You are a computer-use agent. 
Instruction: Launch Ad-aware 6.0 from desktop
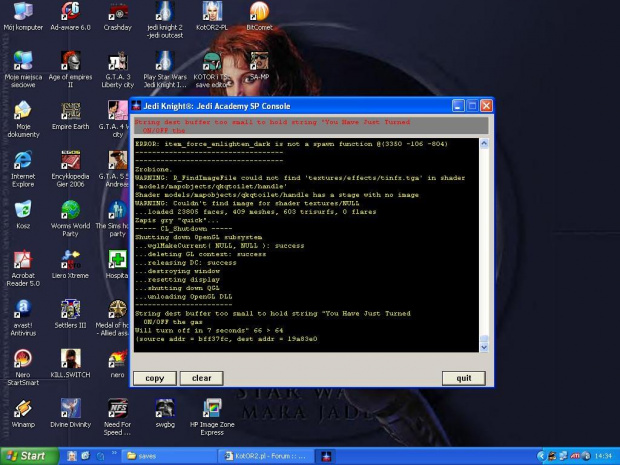click(70, 17)
